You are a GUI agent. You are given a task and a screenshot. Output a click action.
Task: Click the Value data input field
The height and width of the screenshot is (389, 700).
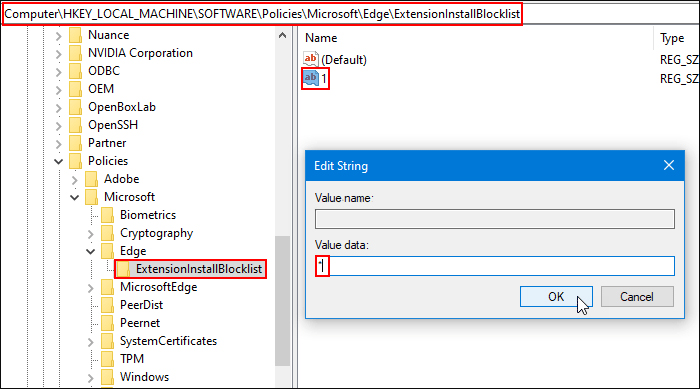[x=495, y=266]
